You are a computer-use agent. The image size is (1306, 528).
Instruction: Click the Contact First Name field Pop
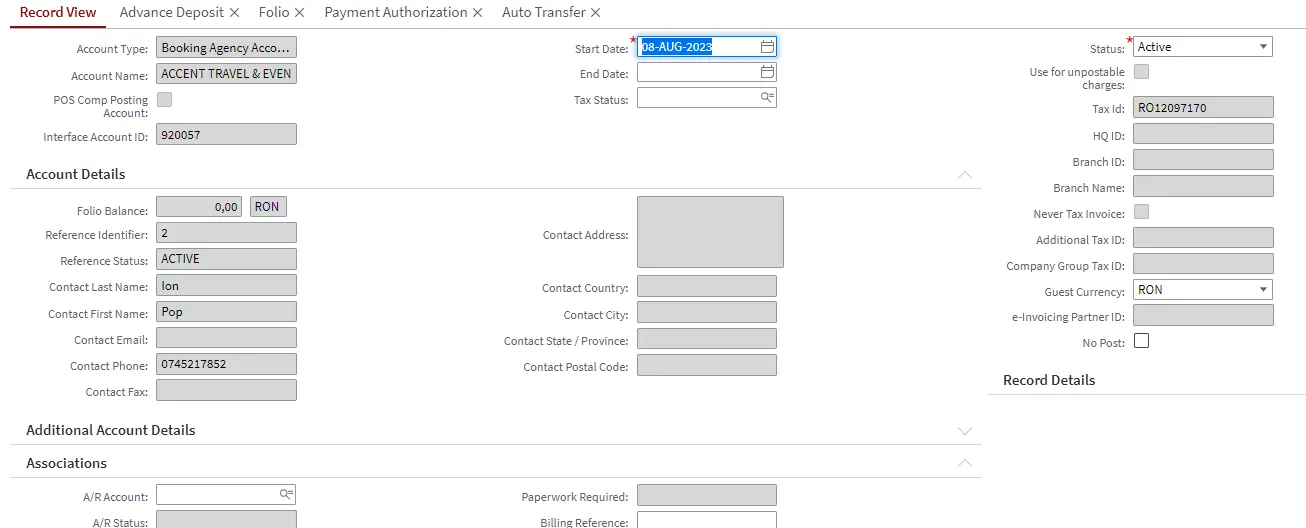[x=227, y=312]
